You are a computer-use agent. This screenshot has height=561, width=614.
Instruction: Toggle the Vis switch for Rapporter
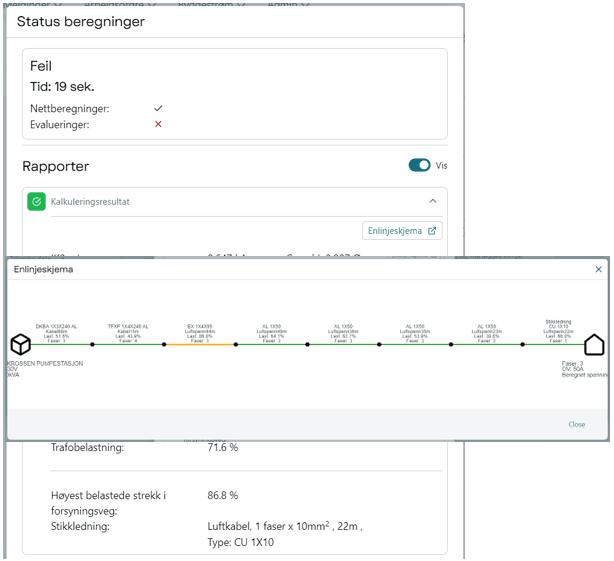pyautogui.click(x=419, y=165)
